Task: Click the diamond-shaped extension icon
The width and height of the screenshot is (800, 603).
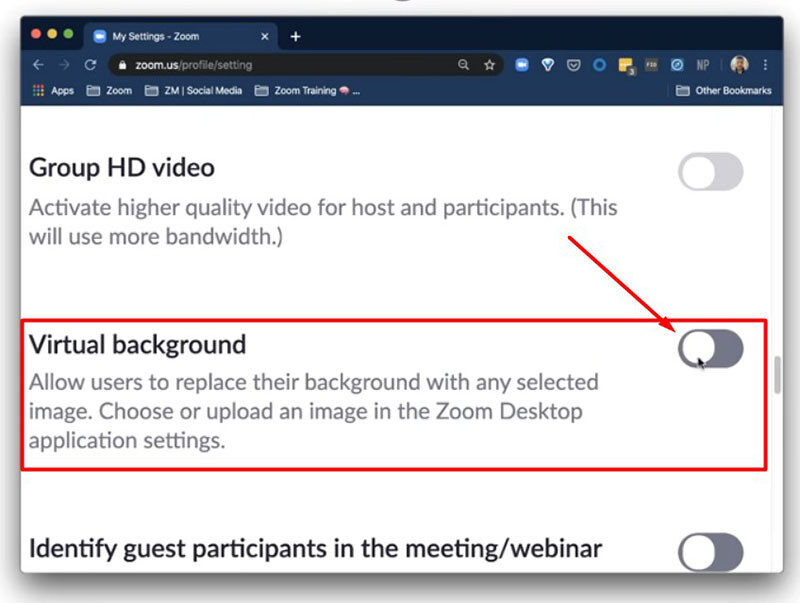Action: pos(547,65)
